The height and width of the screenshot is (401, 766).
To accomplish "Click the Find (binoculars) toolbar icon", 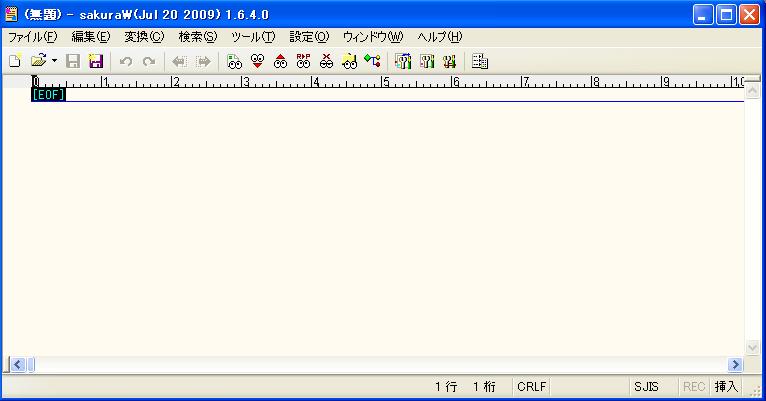I will coord(234,61).
